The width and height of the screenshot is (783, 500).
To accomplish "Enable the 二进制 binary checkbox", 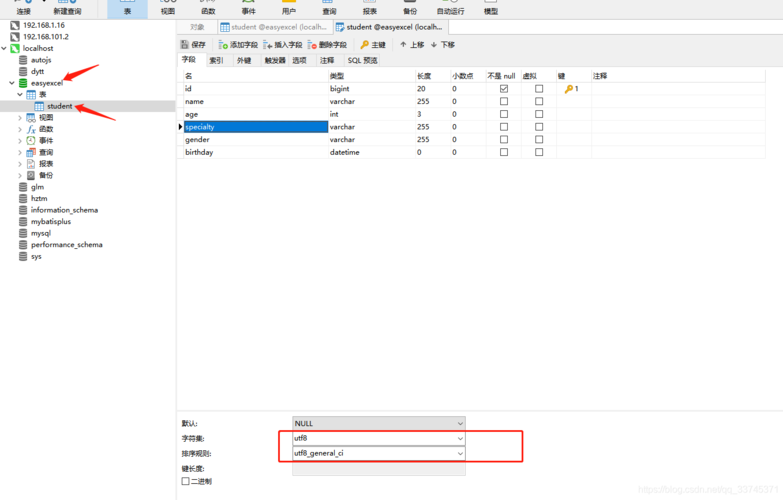I will [186, 481].
